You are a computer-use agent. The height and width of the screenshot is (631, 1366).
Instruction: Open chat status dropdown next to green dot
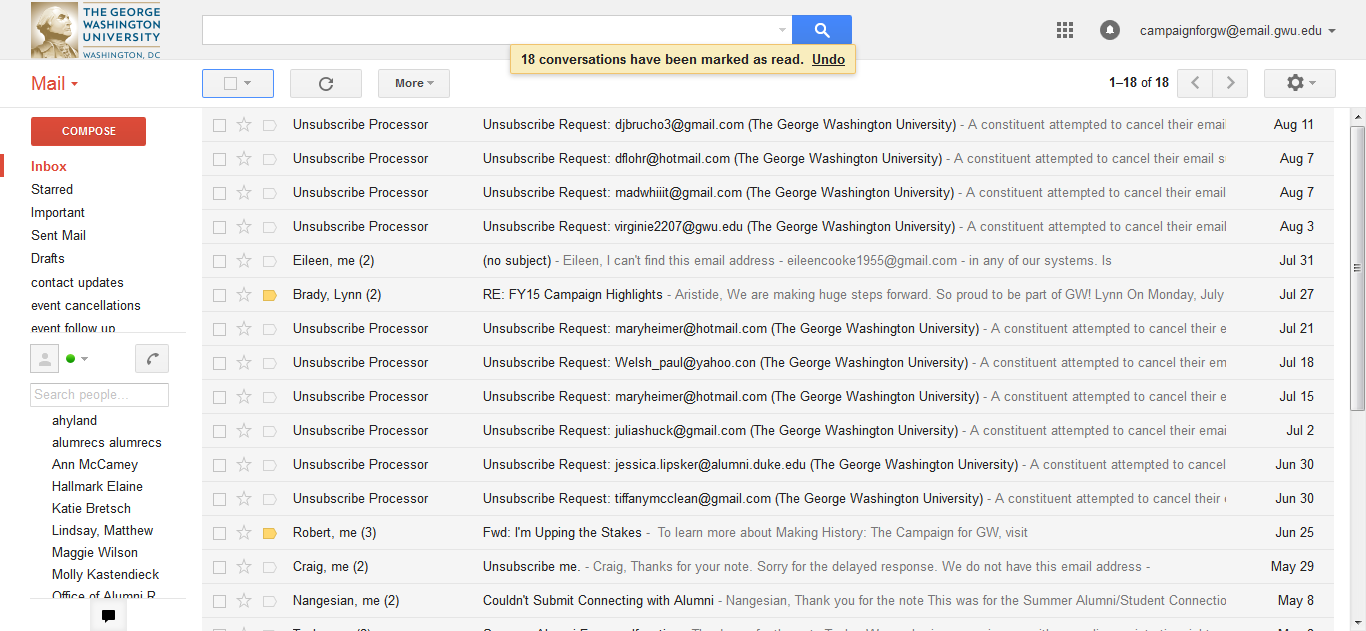(84, 359)
